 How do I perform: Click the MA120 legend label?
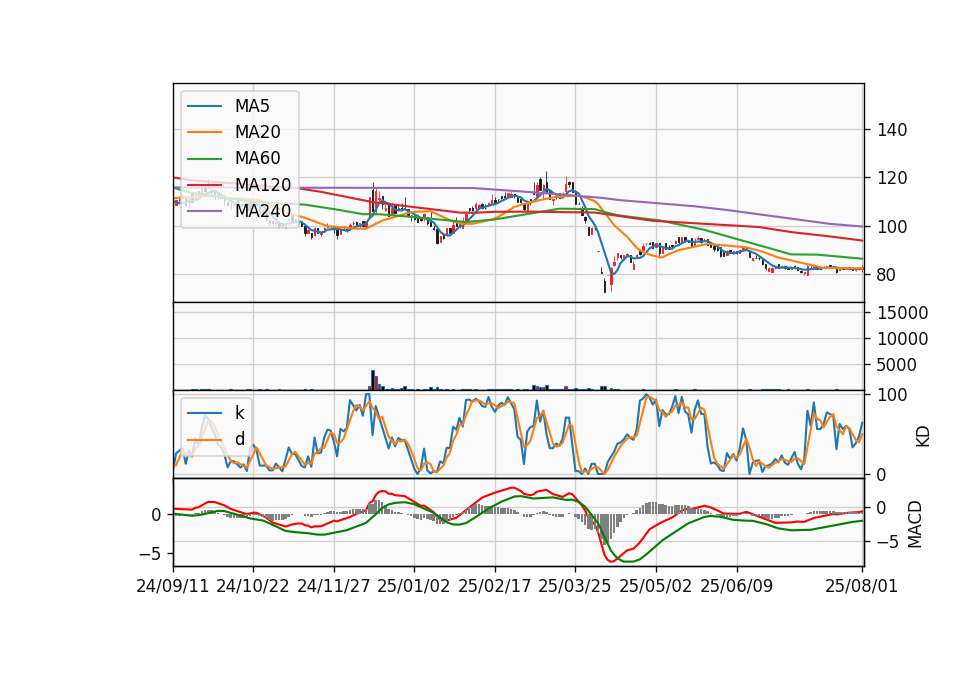click(263, 184)
